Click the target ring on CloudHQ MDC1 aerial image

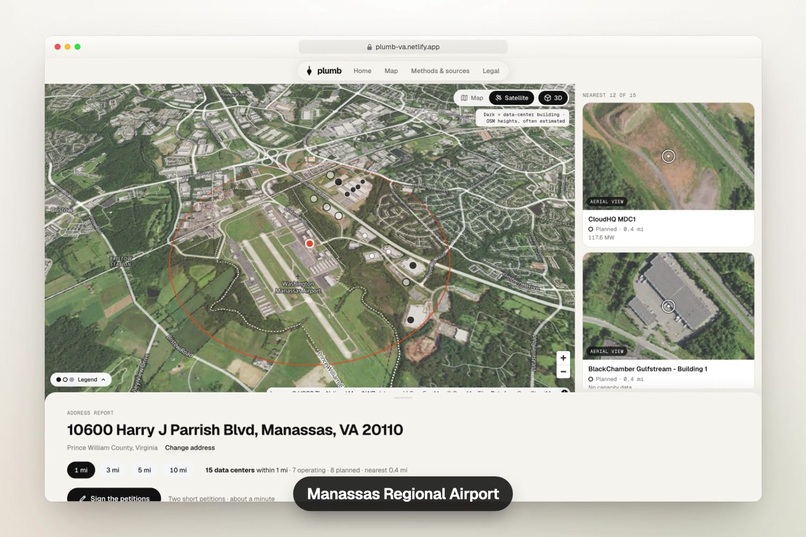pos(668,156)
